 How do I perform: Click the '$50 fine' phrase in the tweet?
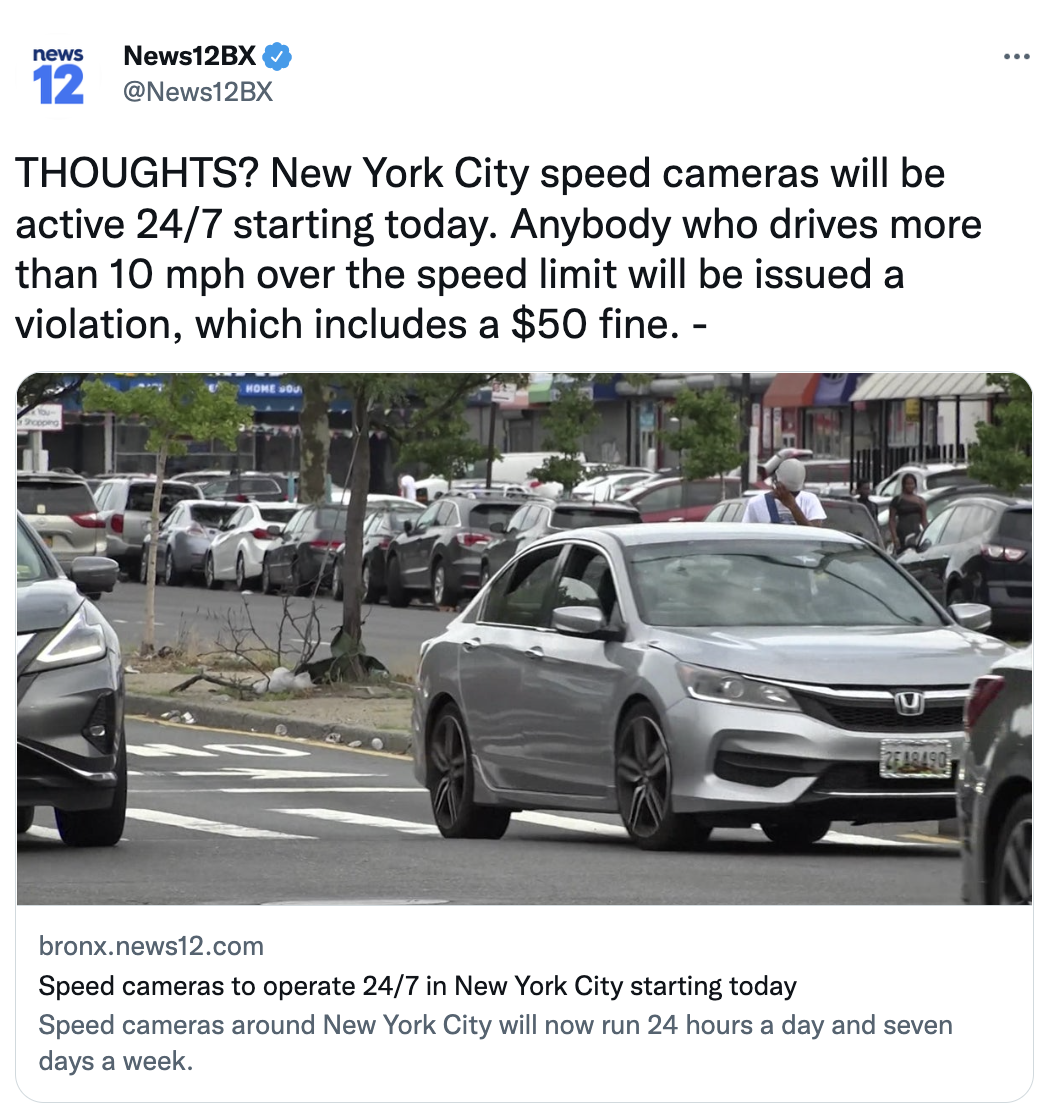pyautogui.click(x=594, y=324)
